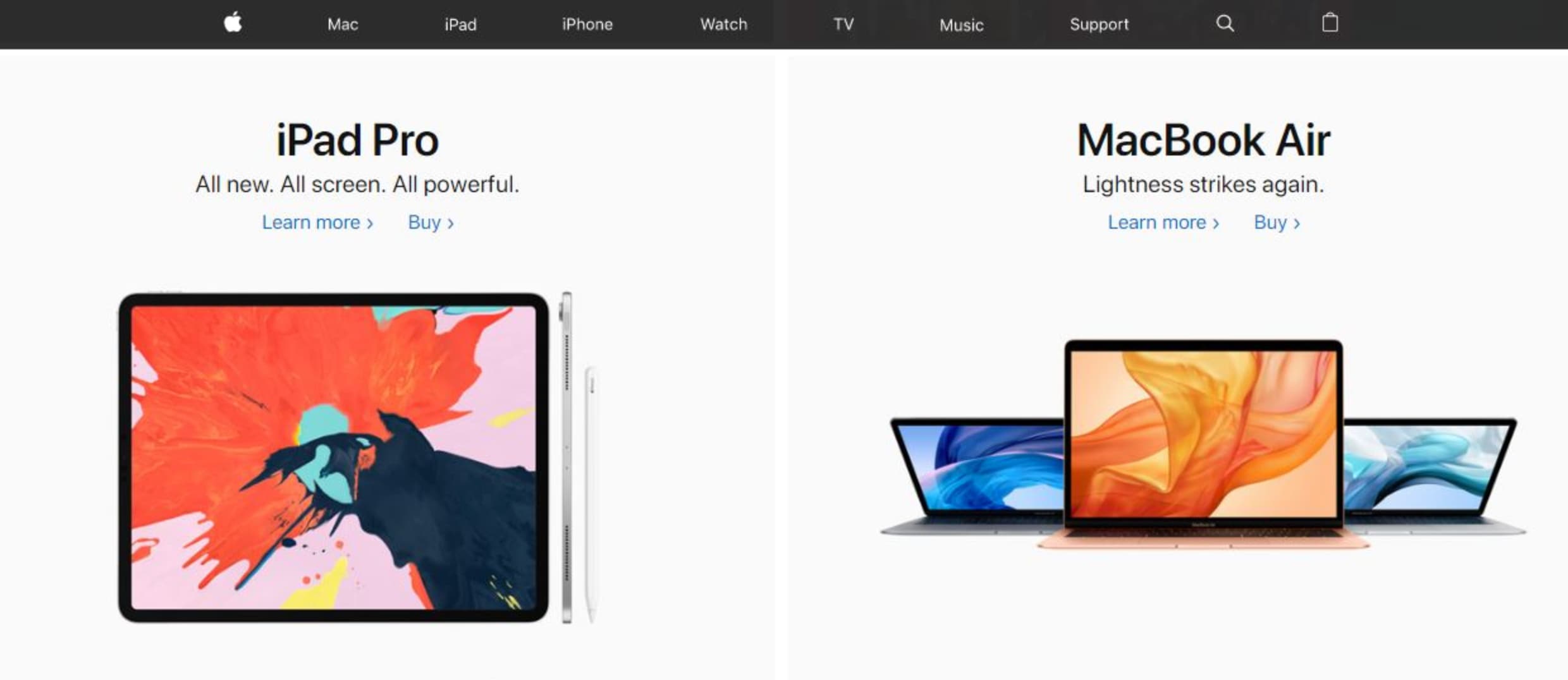
Task: Click Support in the navigation bar
Action: coord(1099,24)
